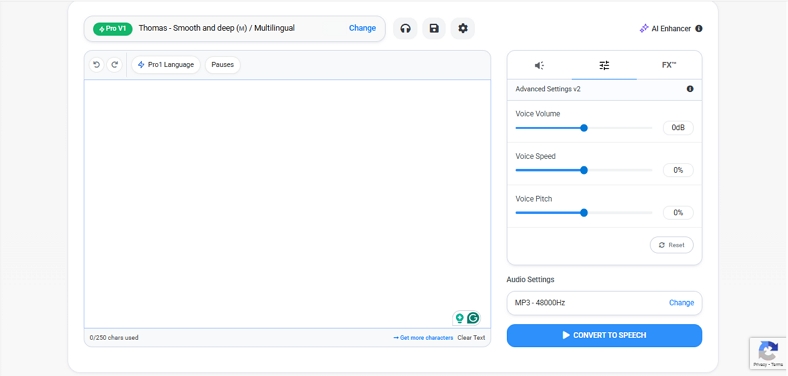This screenshot has height=376, width=788.
Task: Select the sliders advanced settings tab
Action: pyautogui.click(x=604, y=65)
